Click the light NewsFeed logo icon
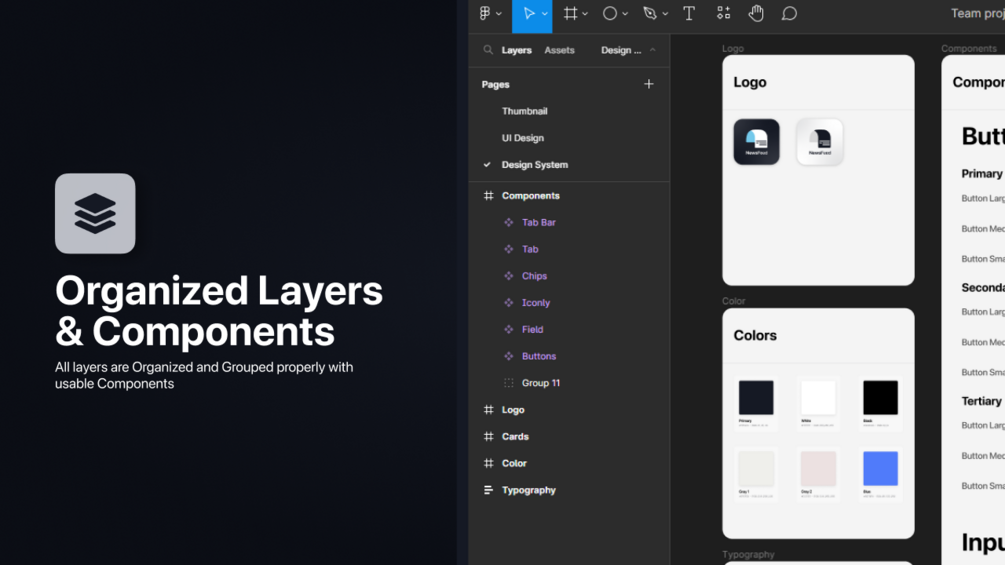The height and width of the screenshot is (565, 1005). (820, 142)
